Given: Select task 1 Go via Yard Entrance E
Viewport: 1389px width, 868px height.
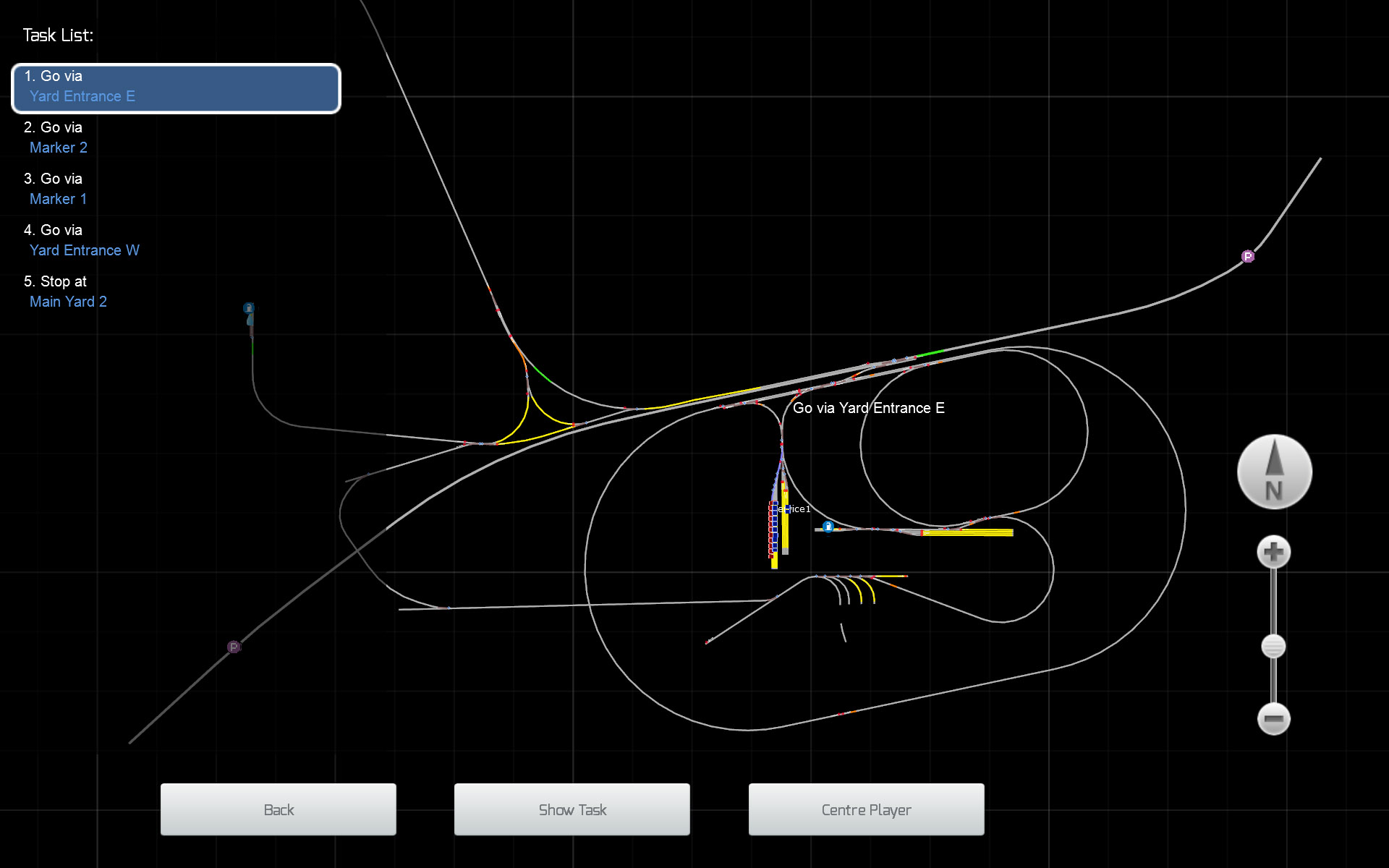Looking at the screenshot, I should pos(176,88).
